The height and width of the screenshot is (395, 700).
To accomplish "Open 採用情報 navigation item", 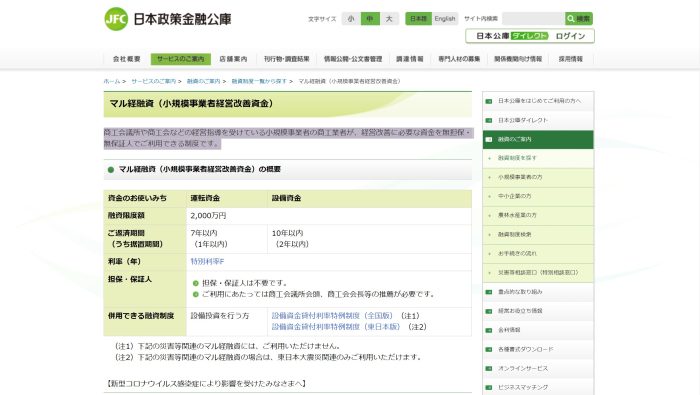I will 571,59.
